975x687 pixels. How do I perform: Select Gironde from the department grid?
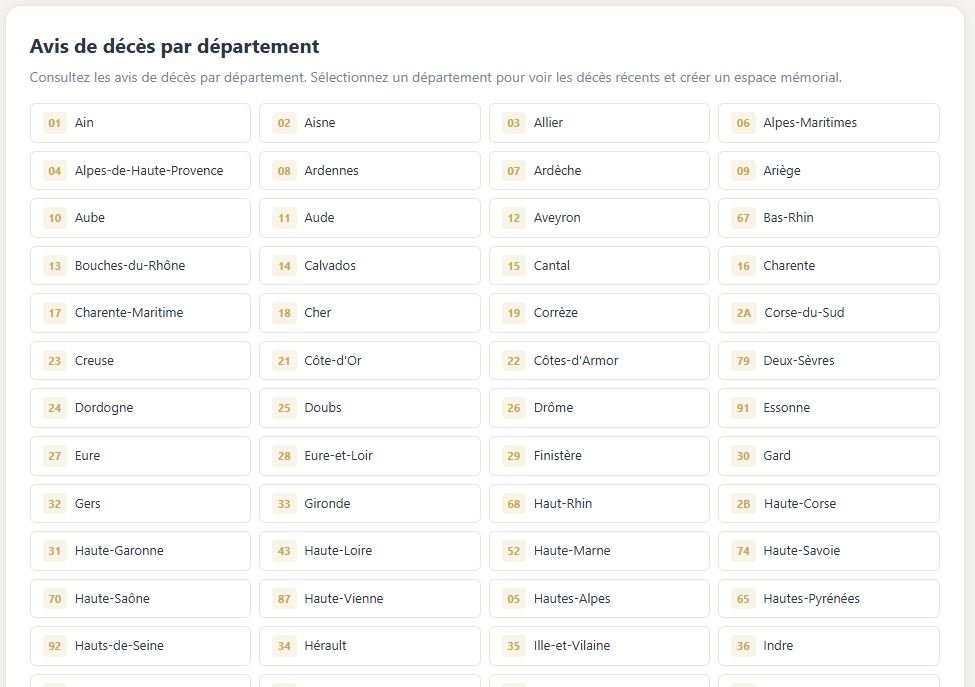[369, 503]
